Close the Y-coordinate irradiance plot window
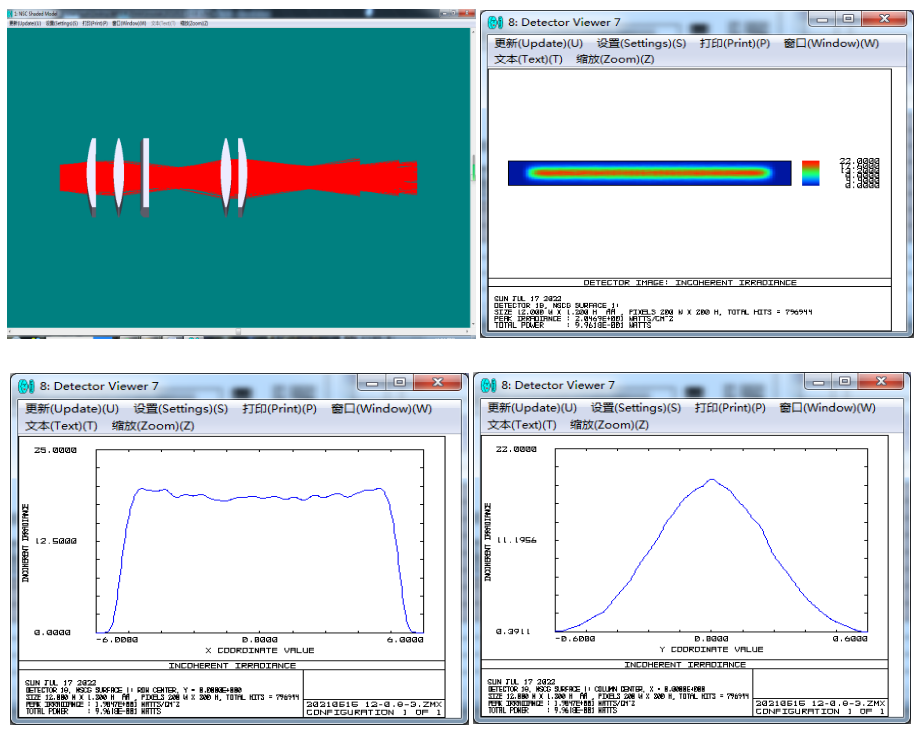923x732 pixels. [882, 383]
